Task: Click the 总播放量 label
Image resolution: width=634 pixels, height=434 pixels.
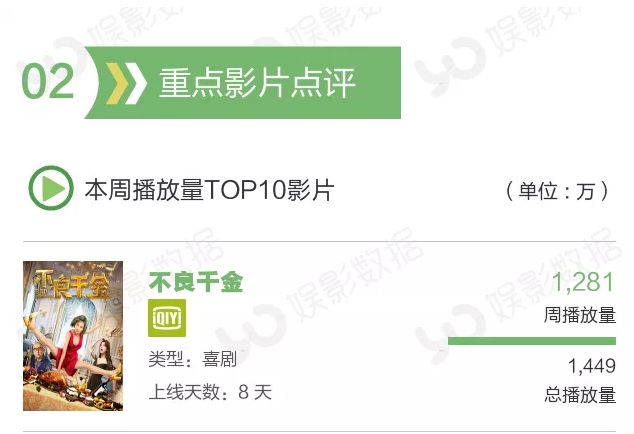Action: pos(580,395)
